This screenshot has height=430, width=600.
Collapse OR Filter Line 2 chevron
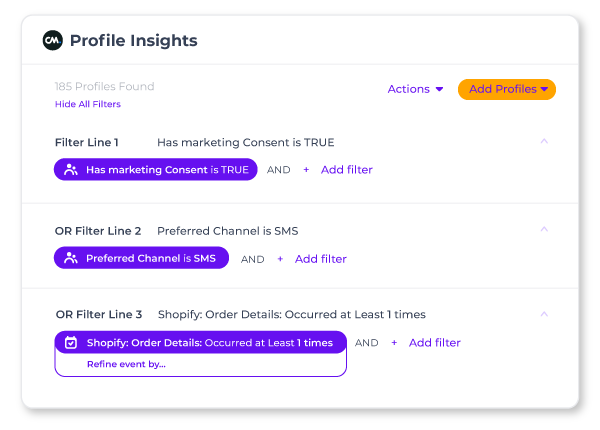coord(544,230)
